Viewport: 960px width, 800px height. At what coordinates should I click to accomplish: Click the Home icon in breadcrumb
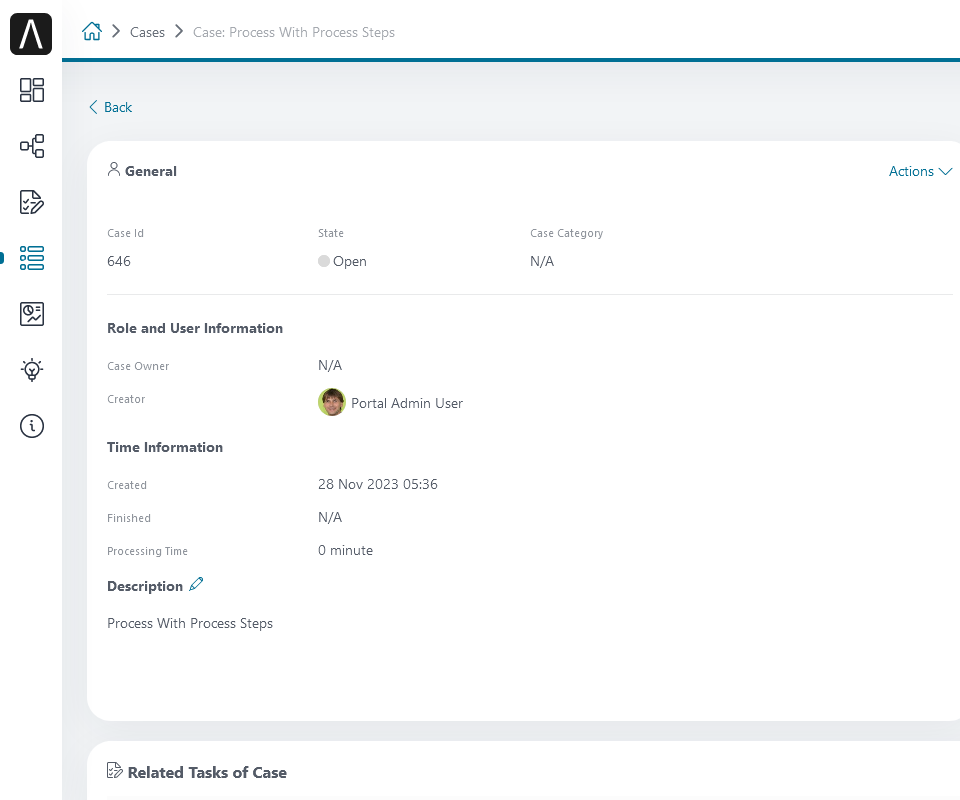pos(92,32)
